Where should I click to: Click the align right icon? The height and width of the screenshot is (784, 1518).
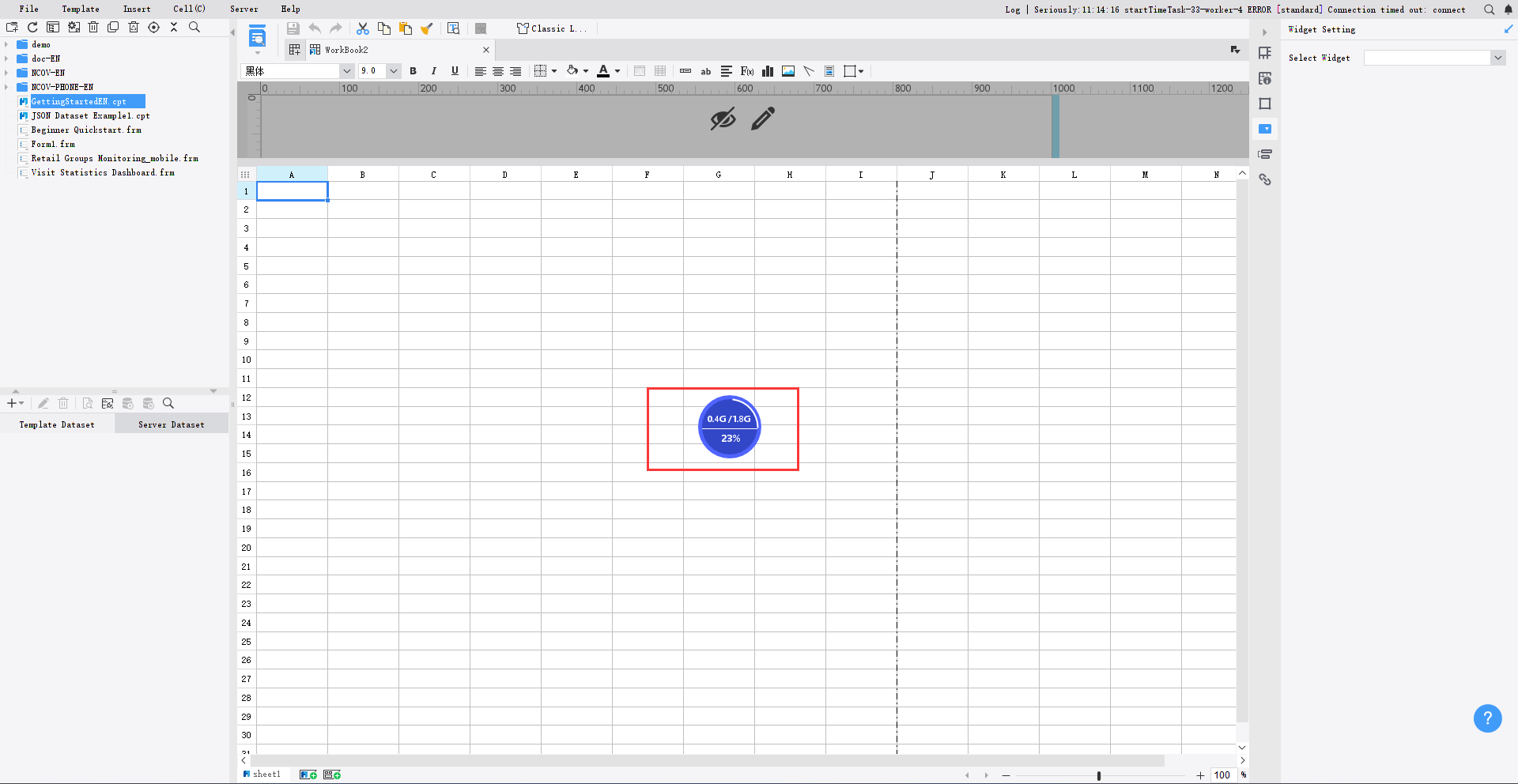click(515, 71)
